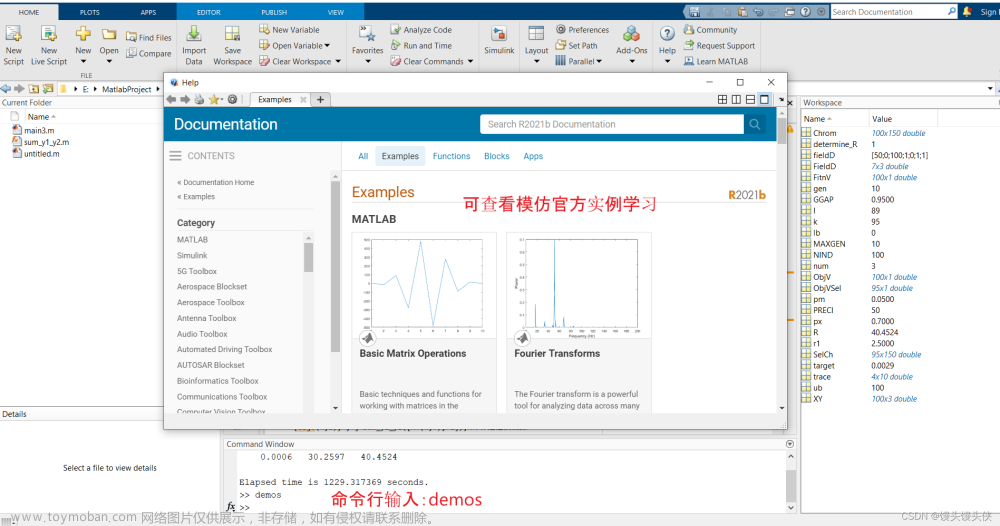This screenshot has height=526, width=1000.
Task: Switch to the PLOTS tab
Action: point(89,12)
